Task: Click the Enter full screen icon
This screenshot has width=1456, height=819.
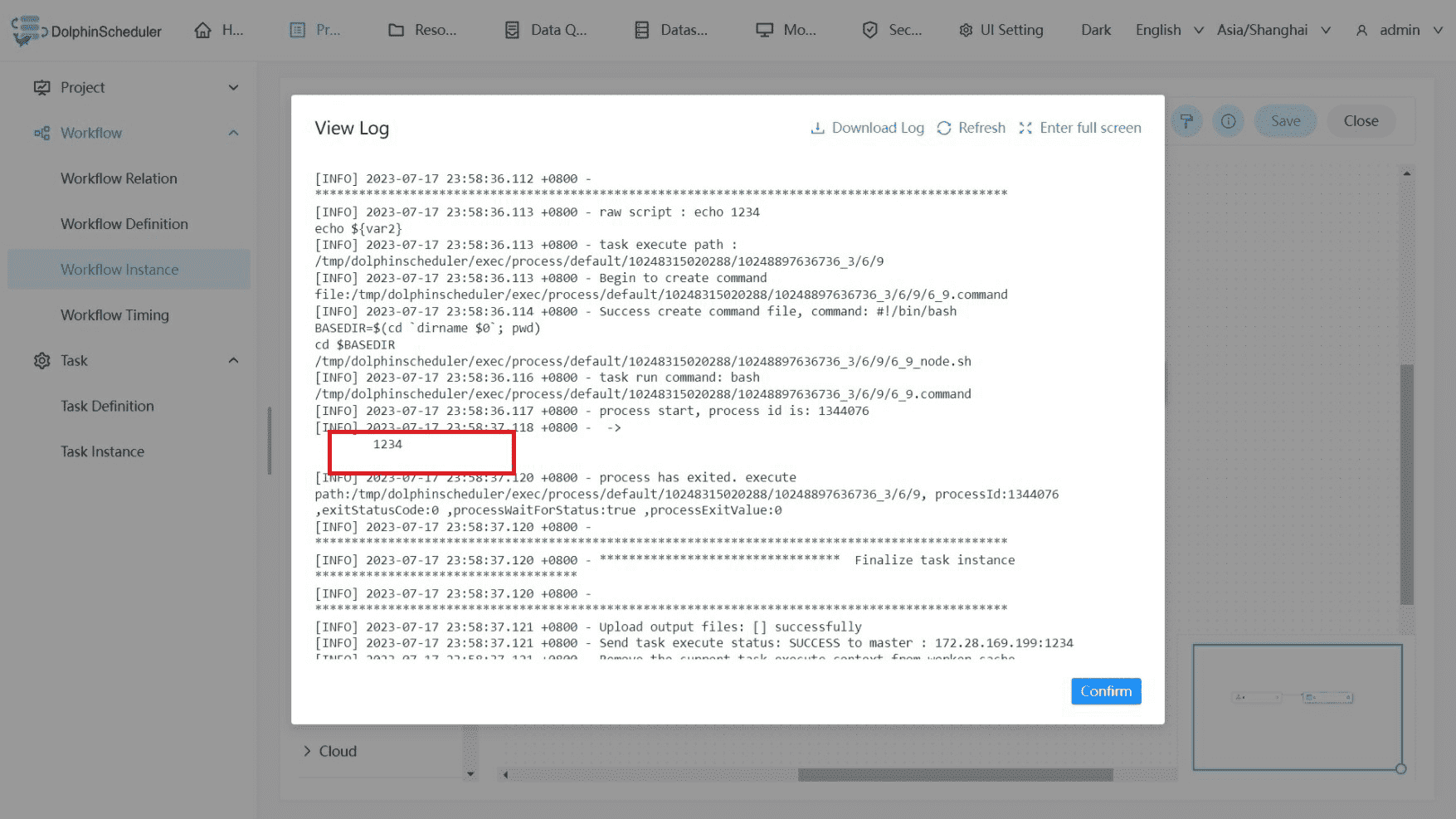Action: 1025,128
